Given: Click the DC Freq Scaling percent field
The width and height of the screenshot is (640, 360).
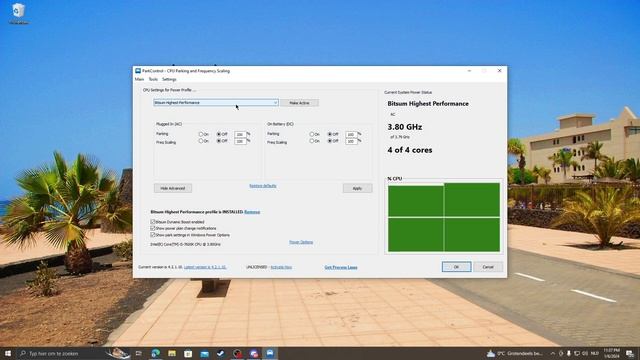Looking at the screenshot, I should [351, 141].
